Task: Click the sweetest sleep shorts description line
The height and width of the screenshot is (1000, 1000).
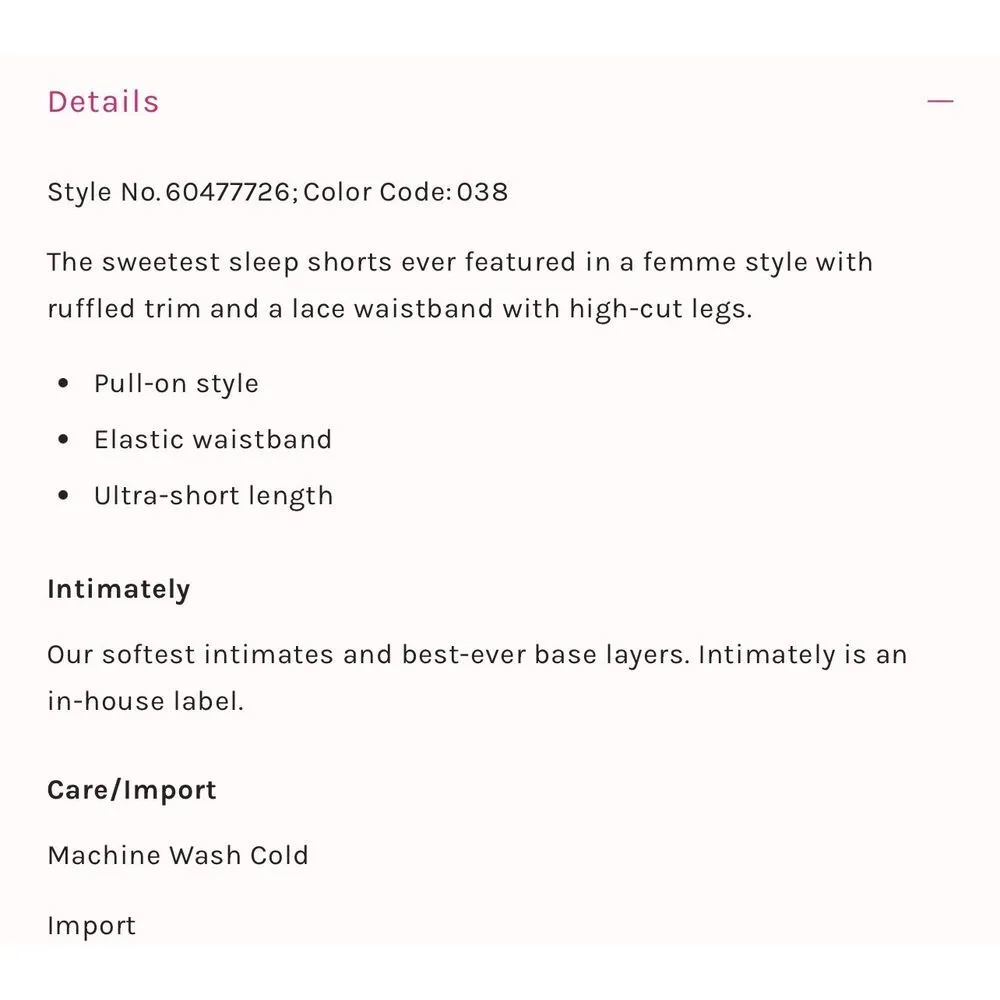Action: (460, 263)
